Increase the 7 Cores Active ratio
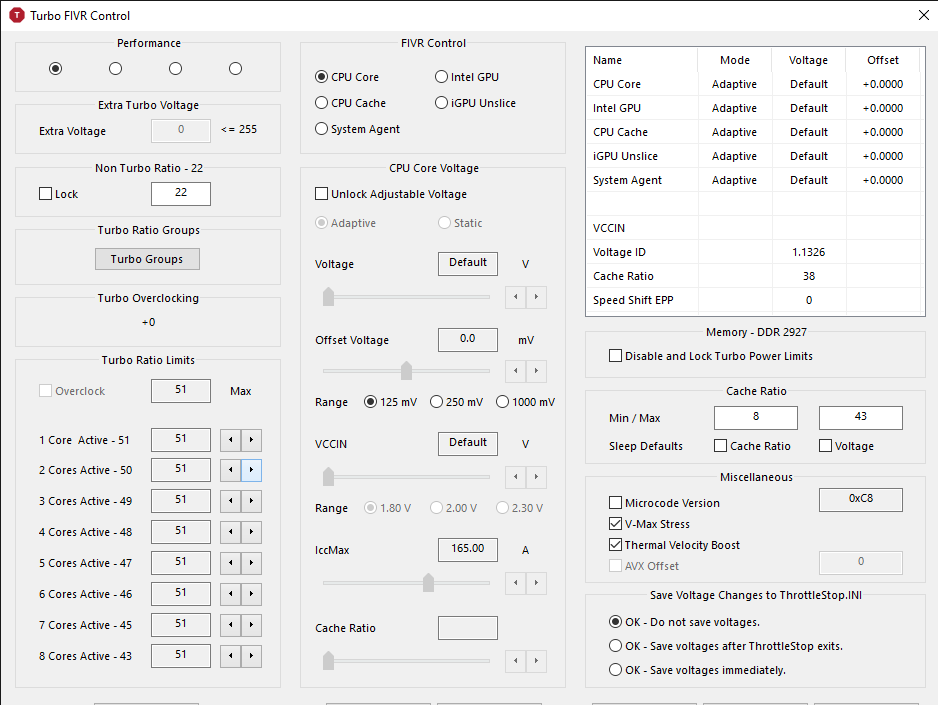Image resolution: width=938 pixels, height=705 pixels. coord(251,625)
